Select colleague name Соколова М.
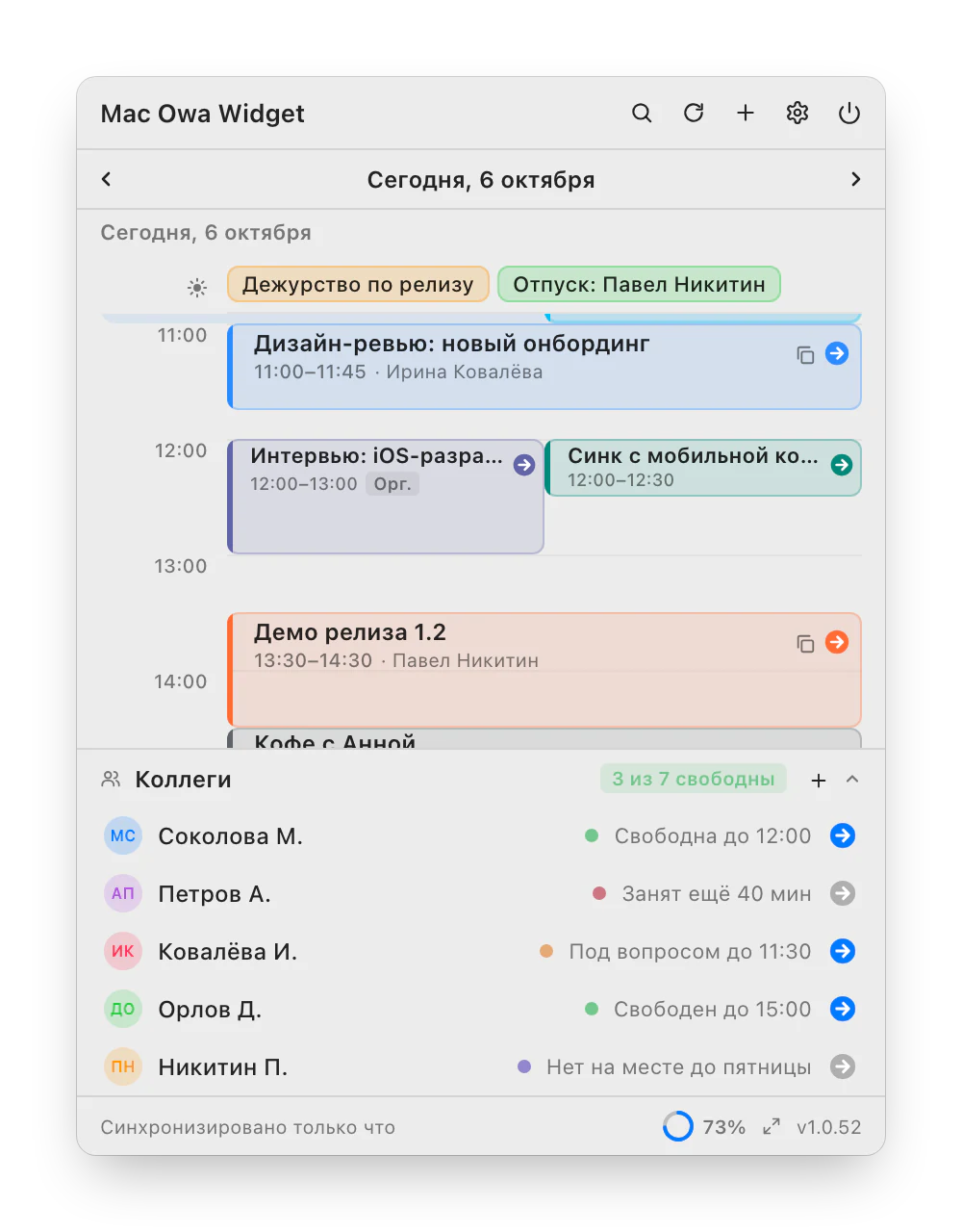This screenshot has width=962, height=1232. [231, 836]
